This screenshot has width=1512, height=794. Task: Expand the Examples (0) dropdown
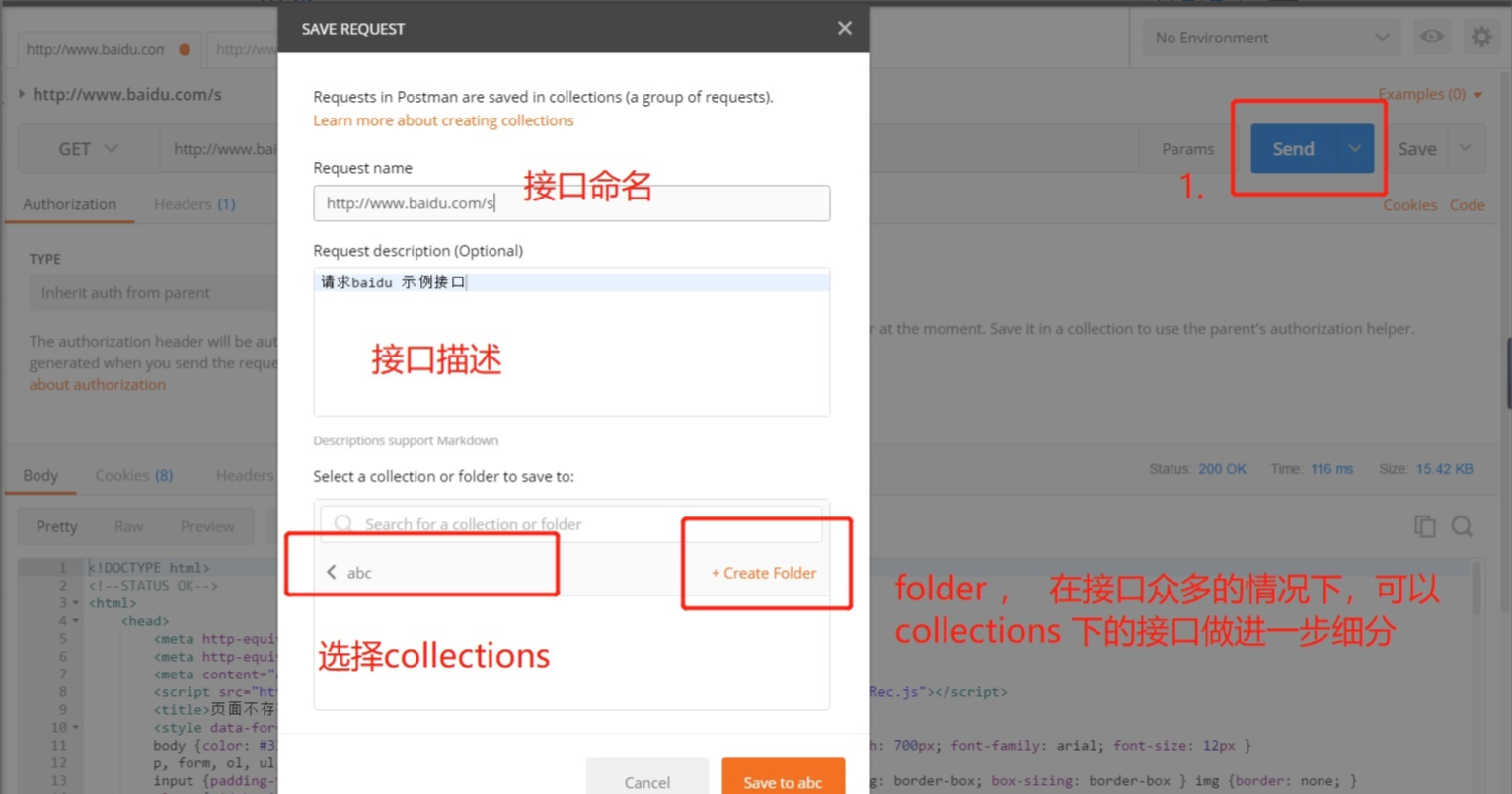click(x=1430, y=94)
